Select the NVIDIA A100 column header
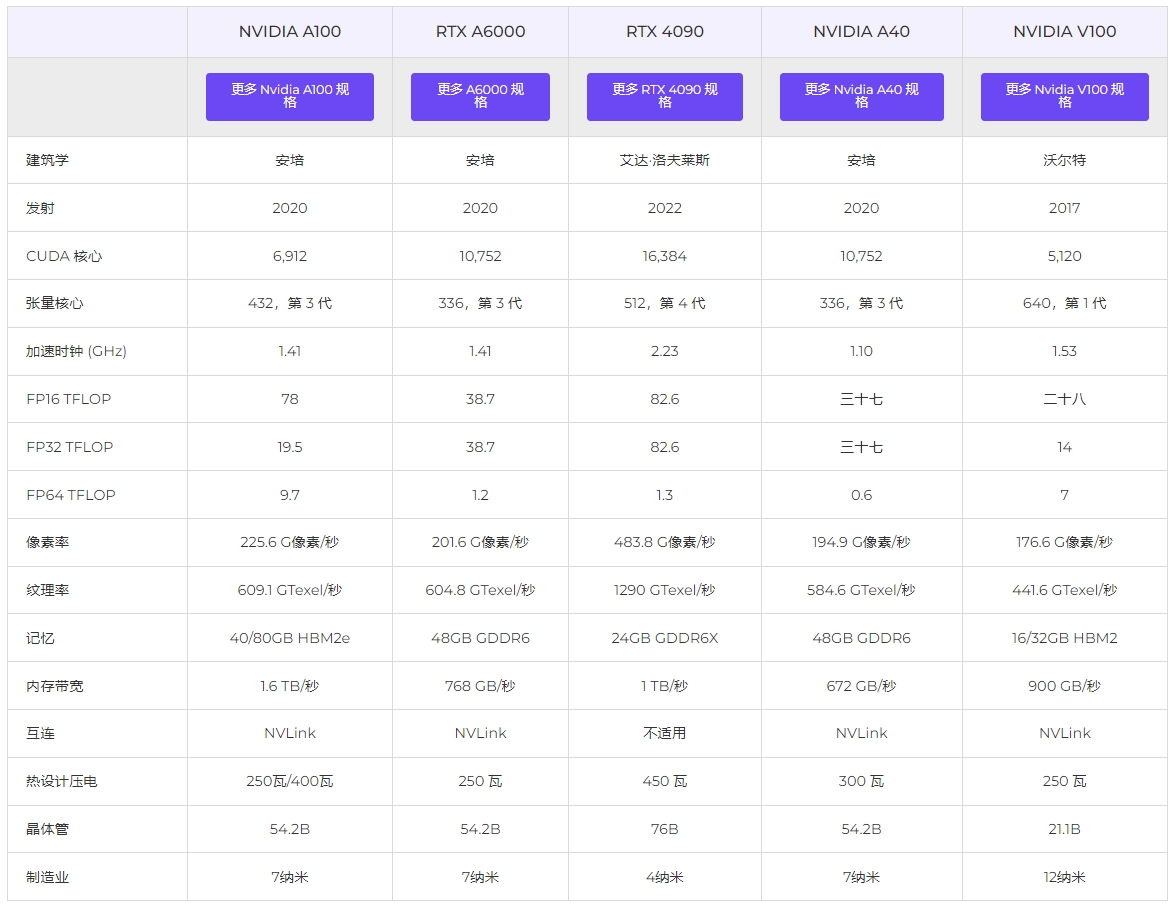Viewport: 1175px width, 904px height. (x=289, y=31)
